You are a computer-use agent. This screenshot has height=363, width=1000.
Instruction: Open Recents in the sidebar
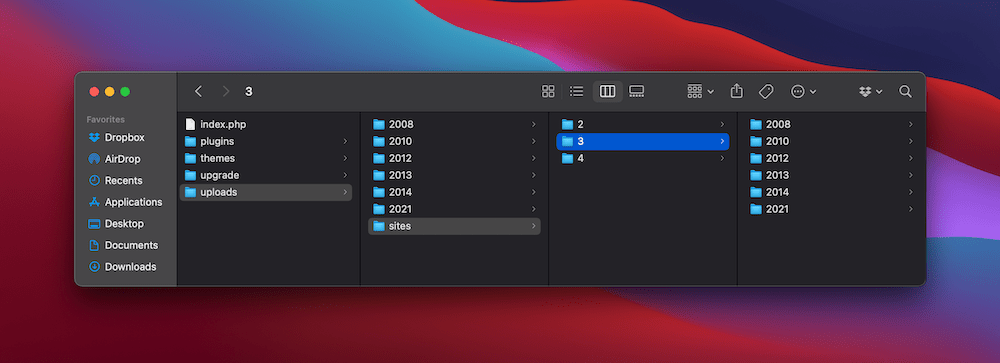click(125, 181)
